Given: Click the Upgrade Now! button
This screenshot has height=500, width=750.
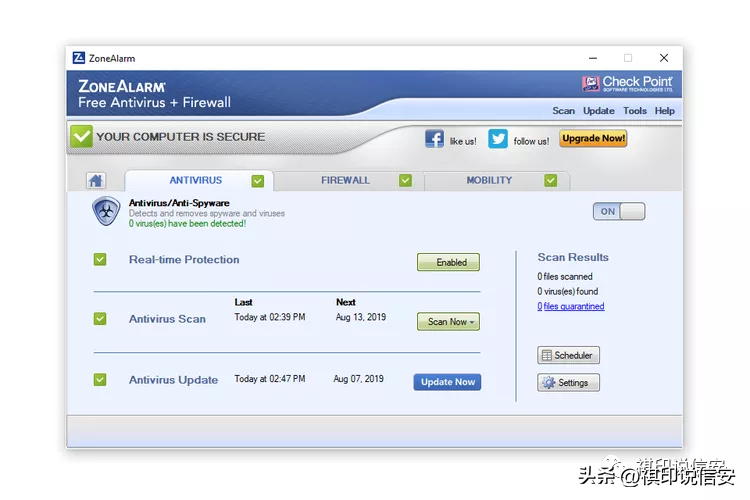Looking at the screenshot, I should point(593,139).
